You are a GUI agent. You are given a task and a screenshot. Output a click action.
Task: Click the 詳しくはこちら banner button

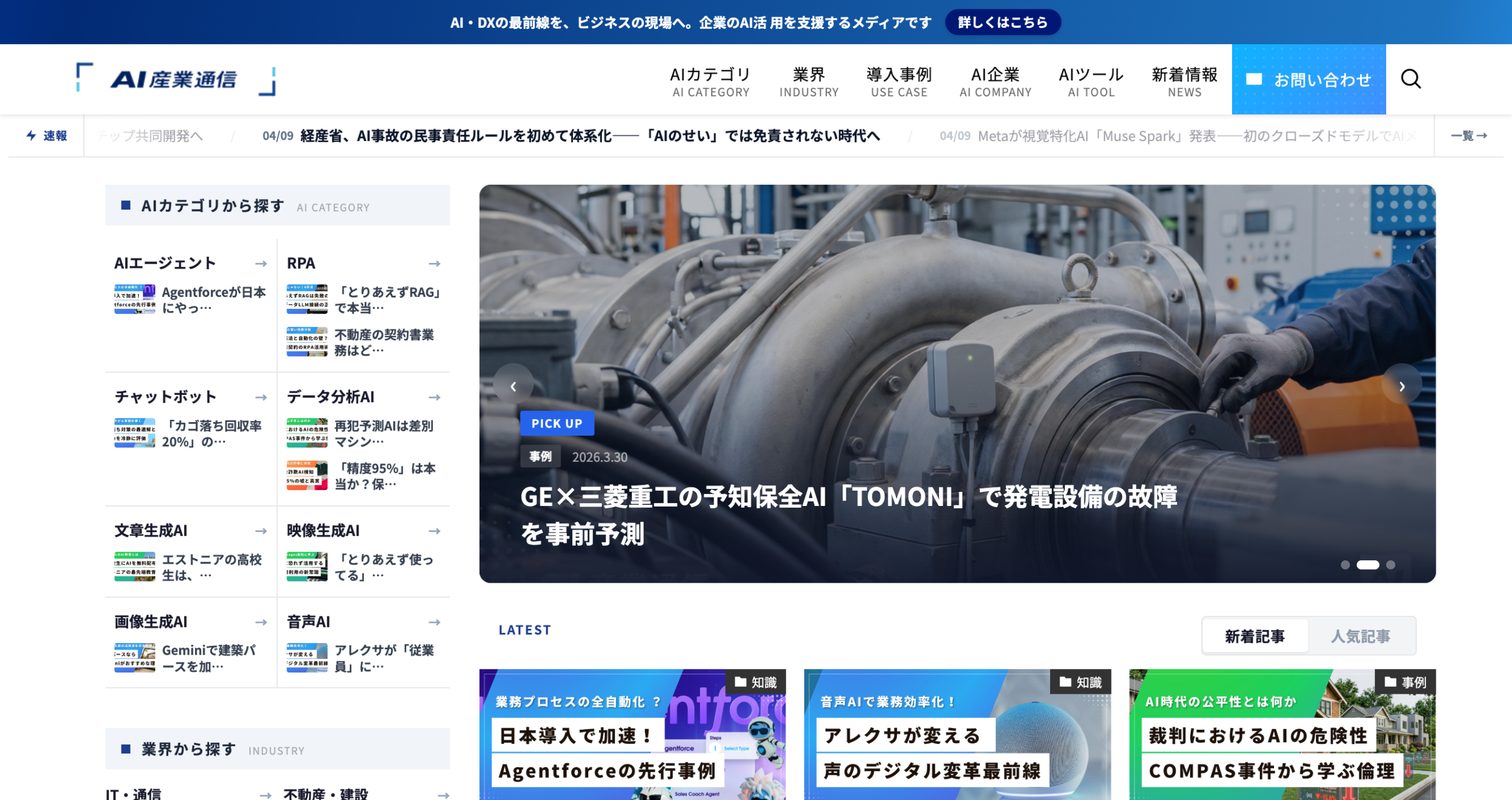[1003, 22]
